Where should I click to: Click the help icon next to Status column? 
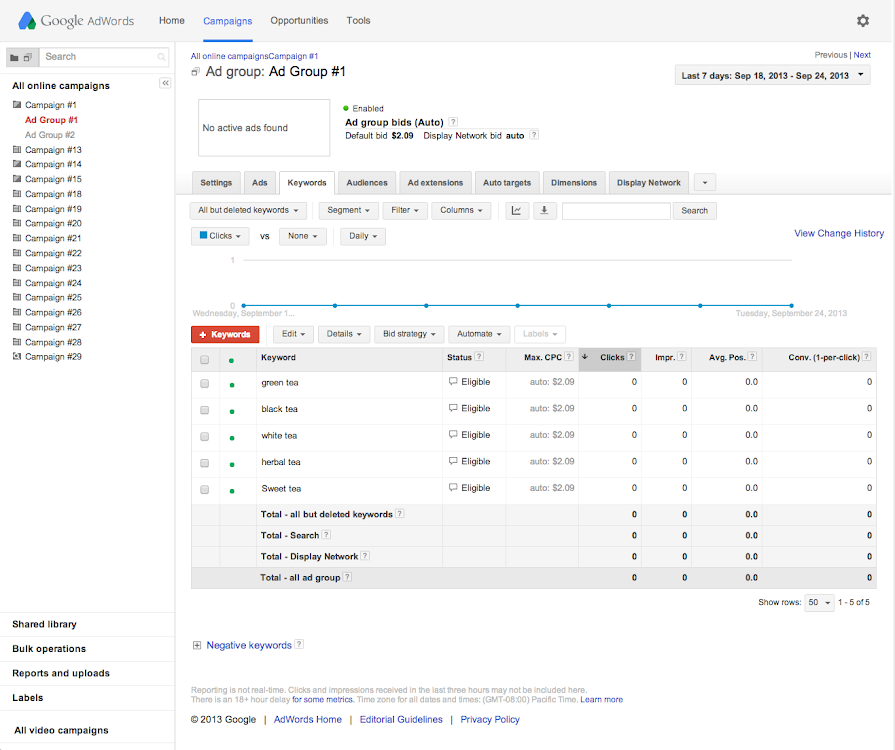(479, 357)
